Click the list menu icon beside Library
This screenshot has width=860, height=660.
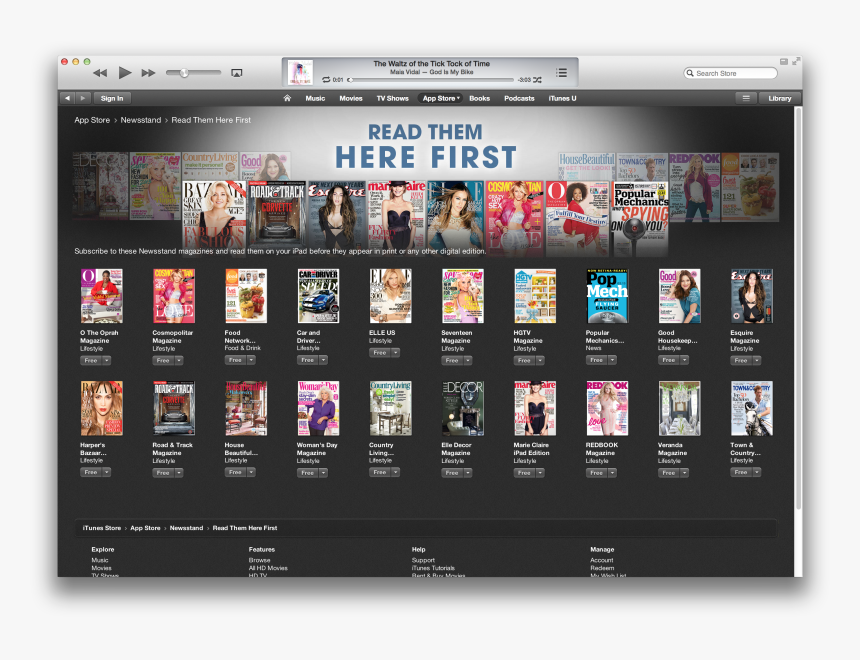click(x=746, y=98)
